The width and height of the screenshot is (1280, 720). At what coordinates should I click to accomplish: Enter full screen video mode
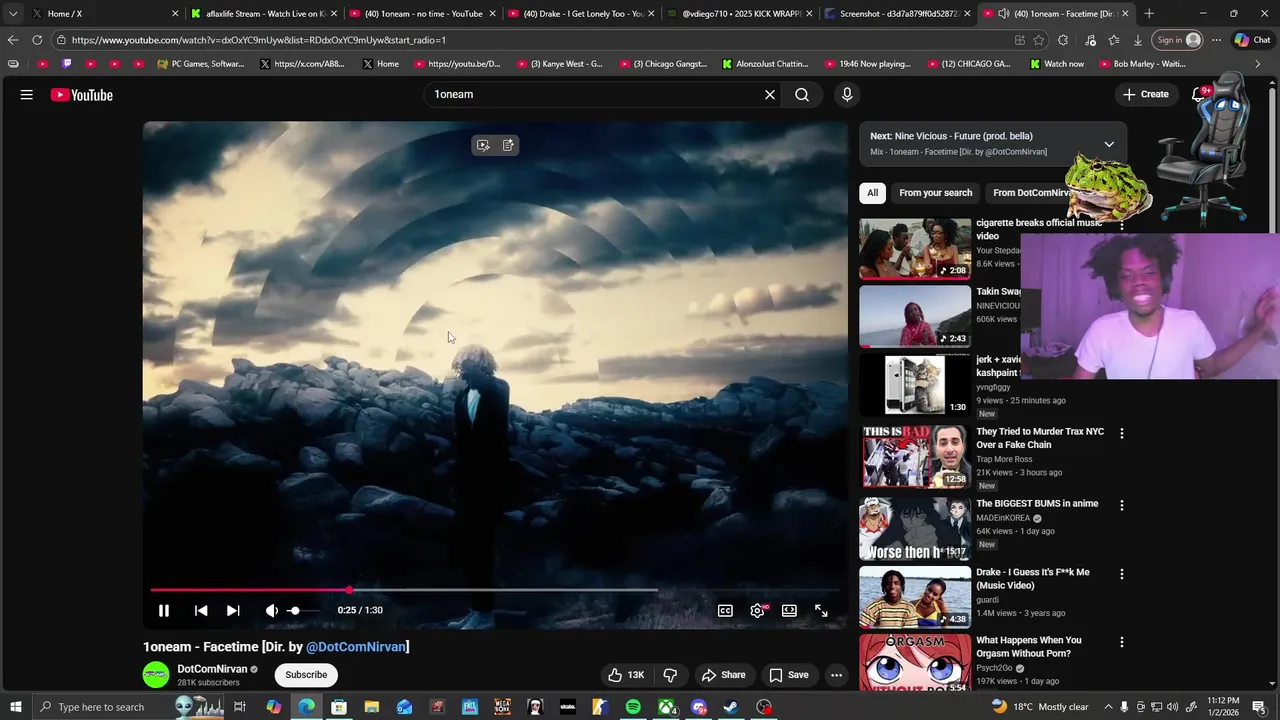pyautogui.click(x=821, y=610)
